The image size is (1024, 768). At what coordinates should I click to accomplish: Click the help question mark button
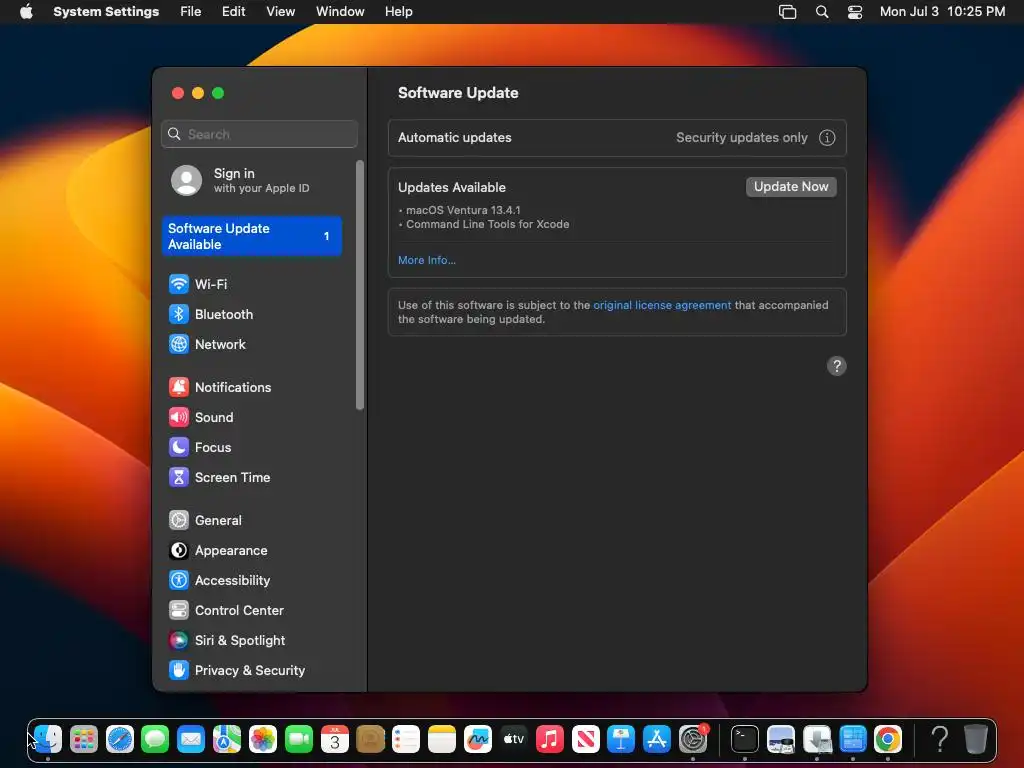(x=837, y=366)
